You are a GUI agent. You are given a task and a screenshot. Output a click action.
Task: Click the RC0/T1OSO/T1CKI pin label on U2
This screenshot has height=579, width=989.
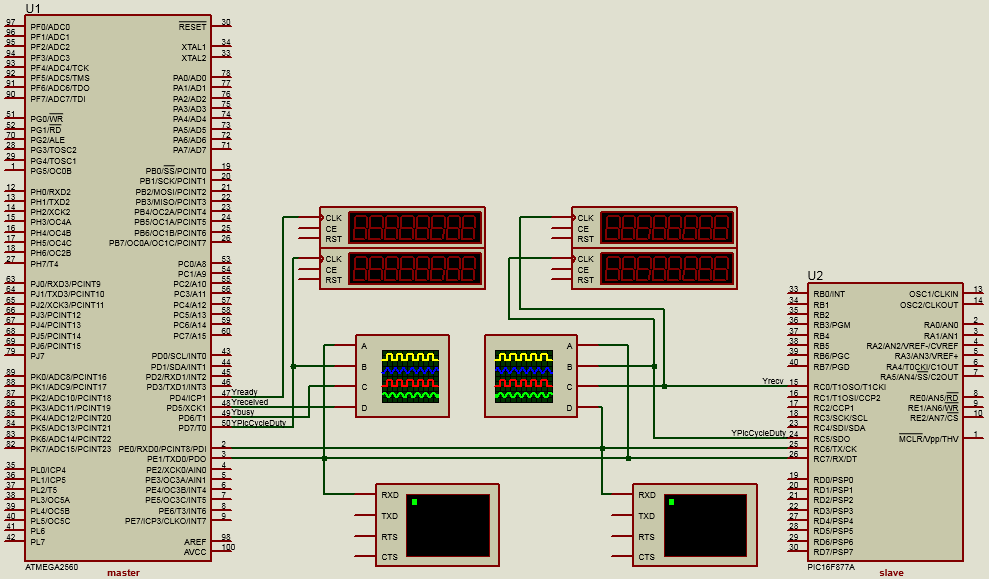[x=850, y=387]
